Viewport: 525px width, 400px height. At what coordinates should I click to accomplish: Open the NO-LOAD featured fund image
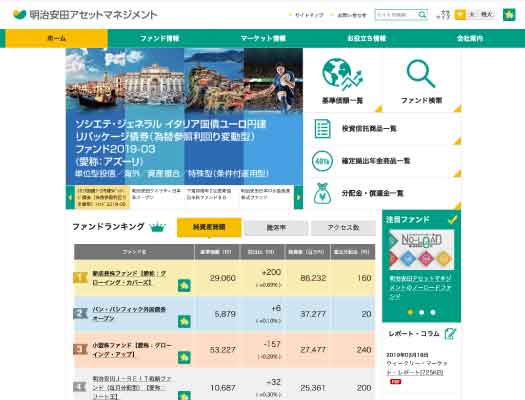pos(421,250)
